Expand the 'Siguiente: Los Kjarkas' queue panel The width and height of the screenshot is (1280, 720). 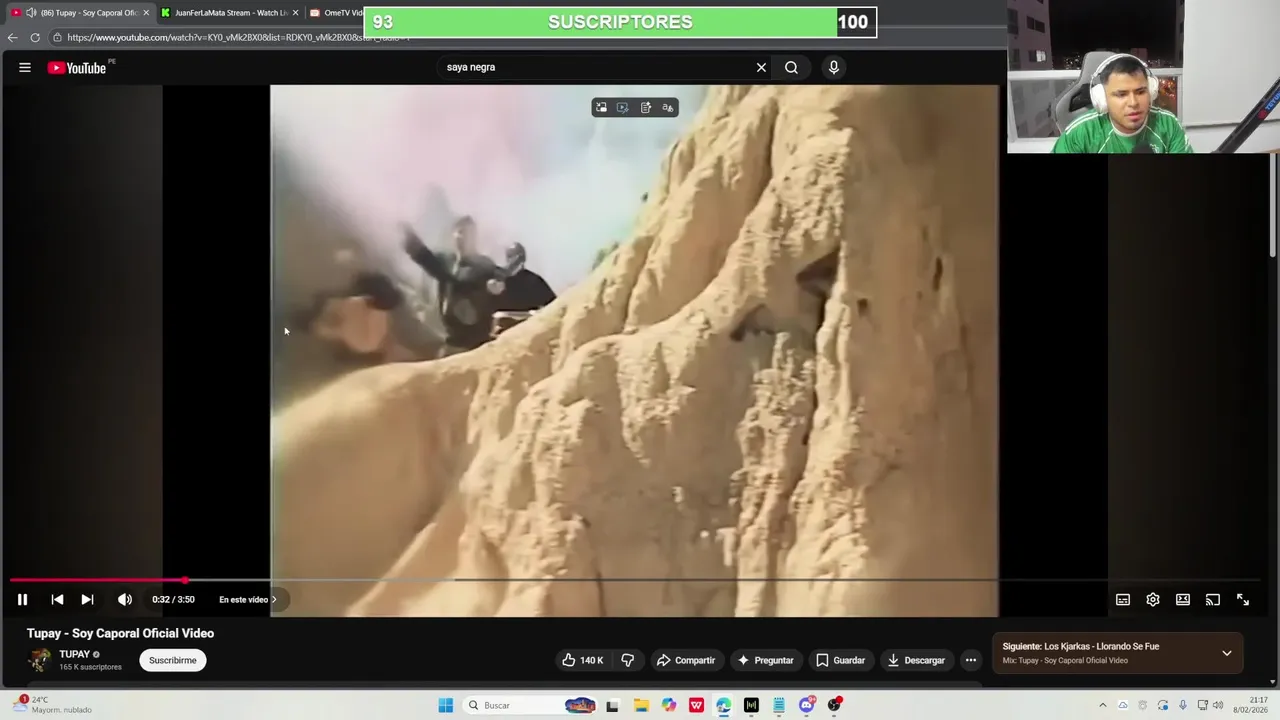(1227, 653)
